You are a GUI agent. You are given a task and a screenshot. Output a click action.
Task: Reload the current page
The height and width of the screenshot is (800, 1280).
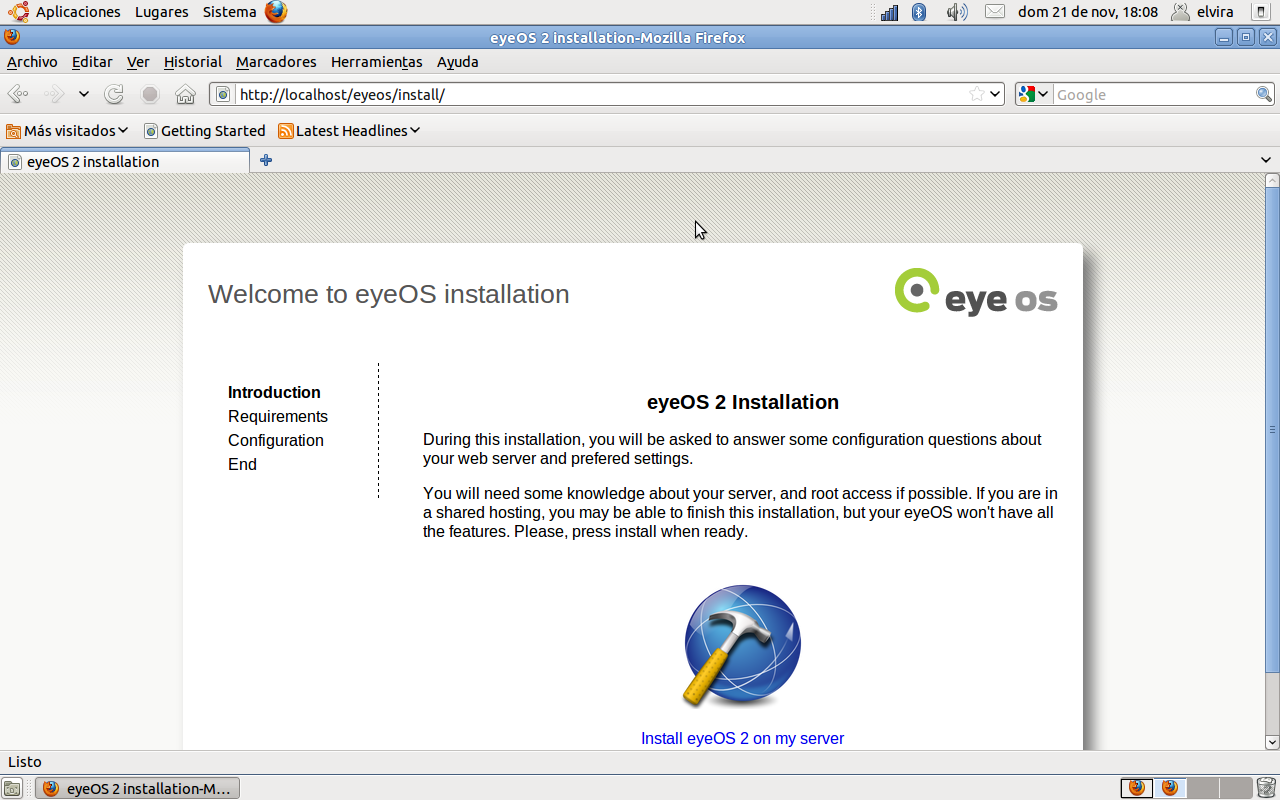point(114,94)
